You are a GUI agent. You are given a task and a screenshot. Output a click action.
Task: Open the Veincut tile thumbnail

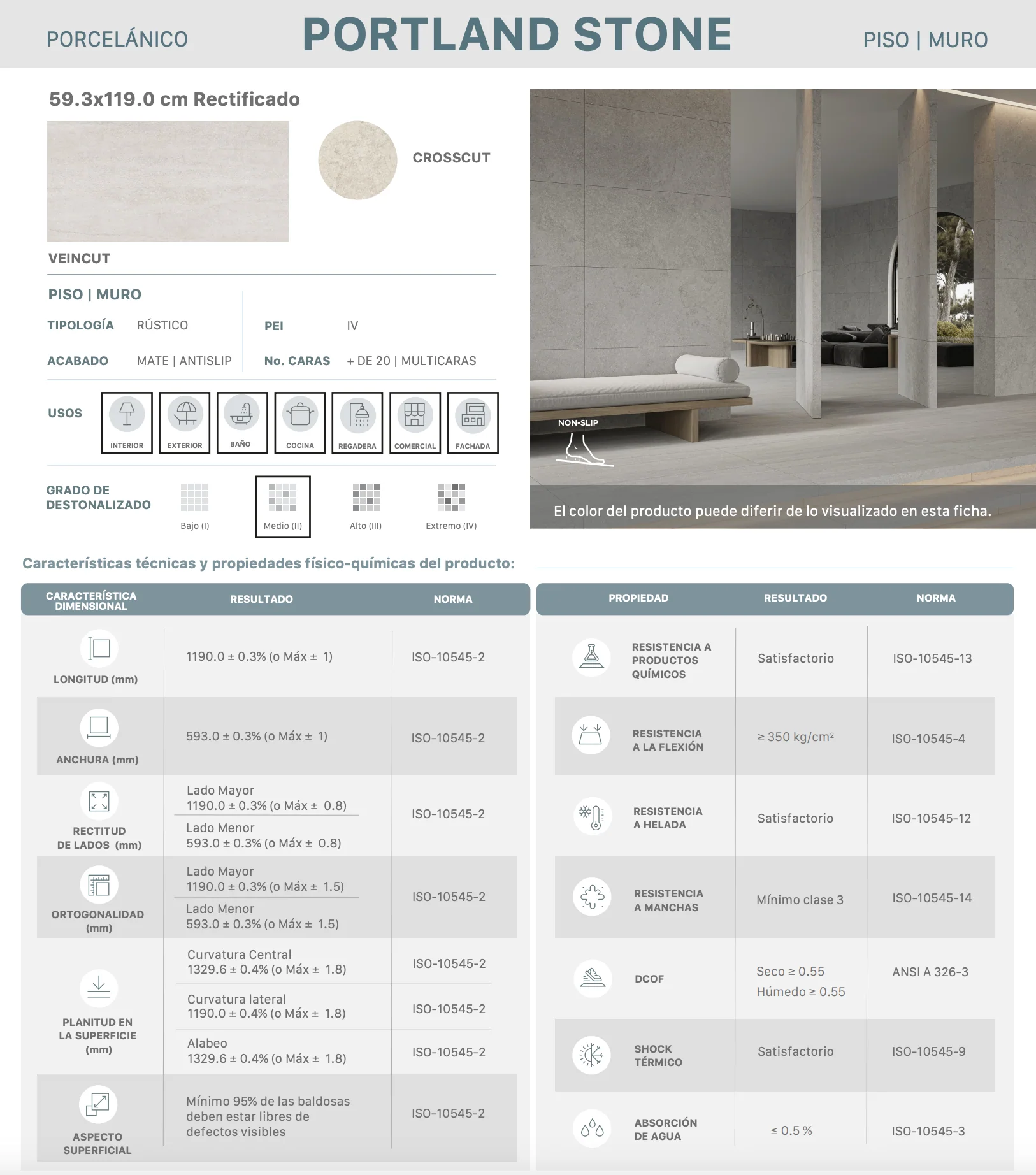168,182
